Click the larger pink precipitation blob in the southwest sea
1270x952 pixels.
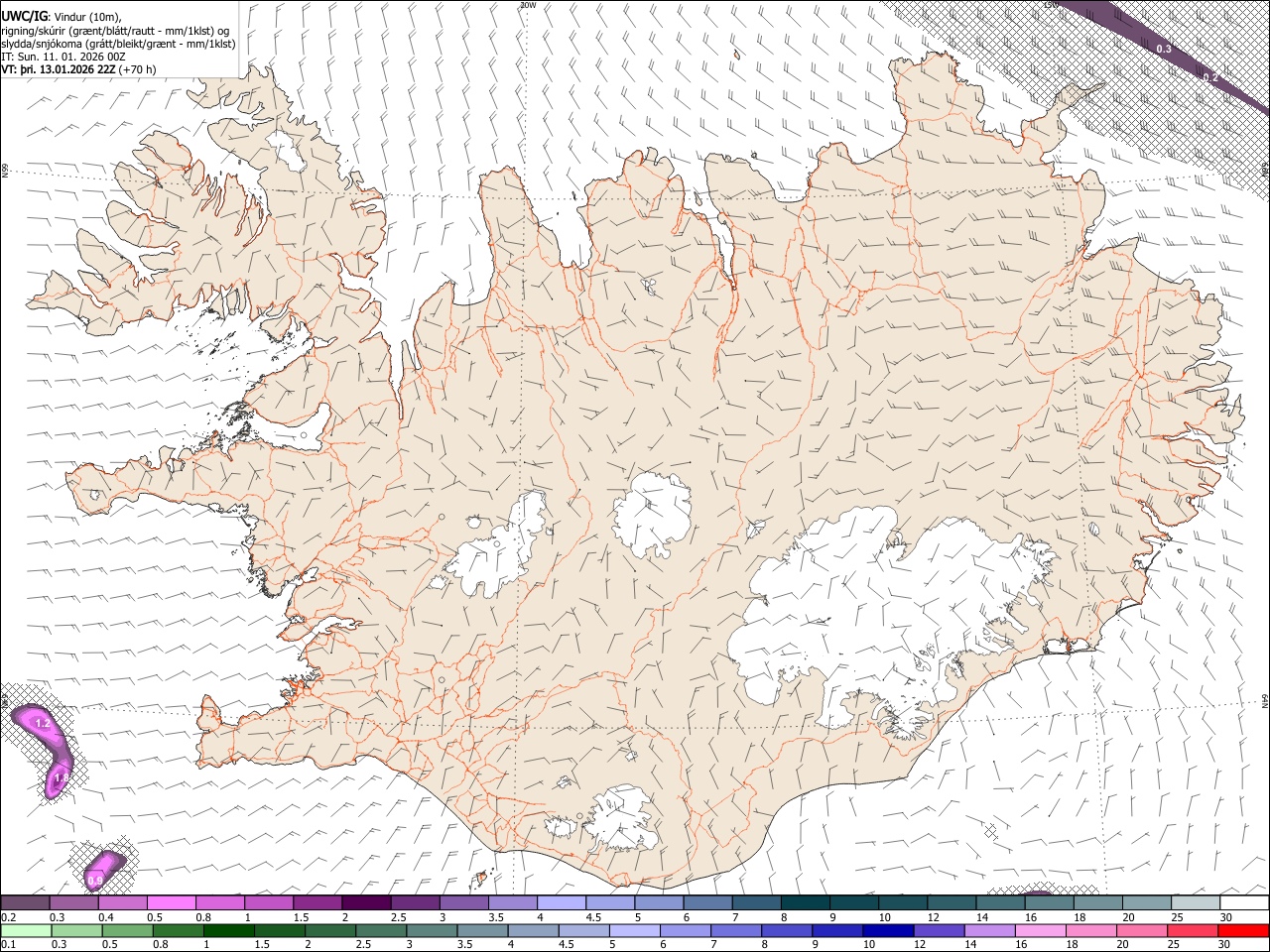pos(44,749)
